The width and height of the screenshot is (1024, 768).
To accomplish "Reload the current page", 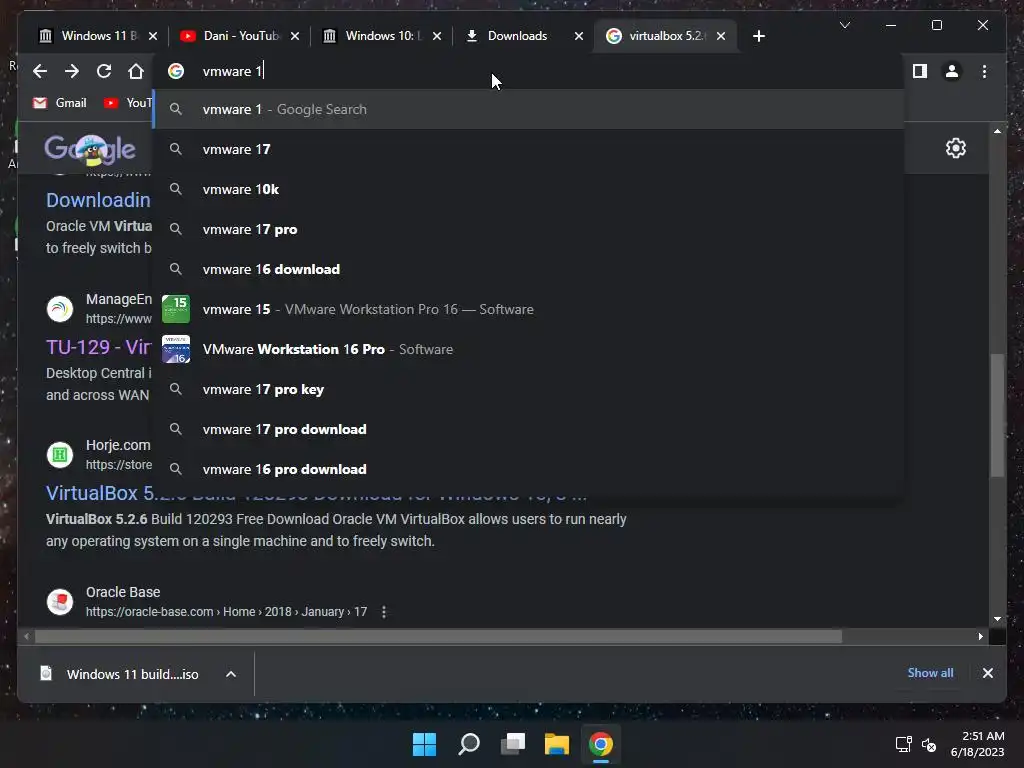I will 104,71.
